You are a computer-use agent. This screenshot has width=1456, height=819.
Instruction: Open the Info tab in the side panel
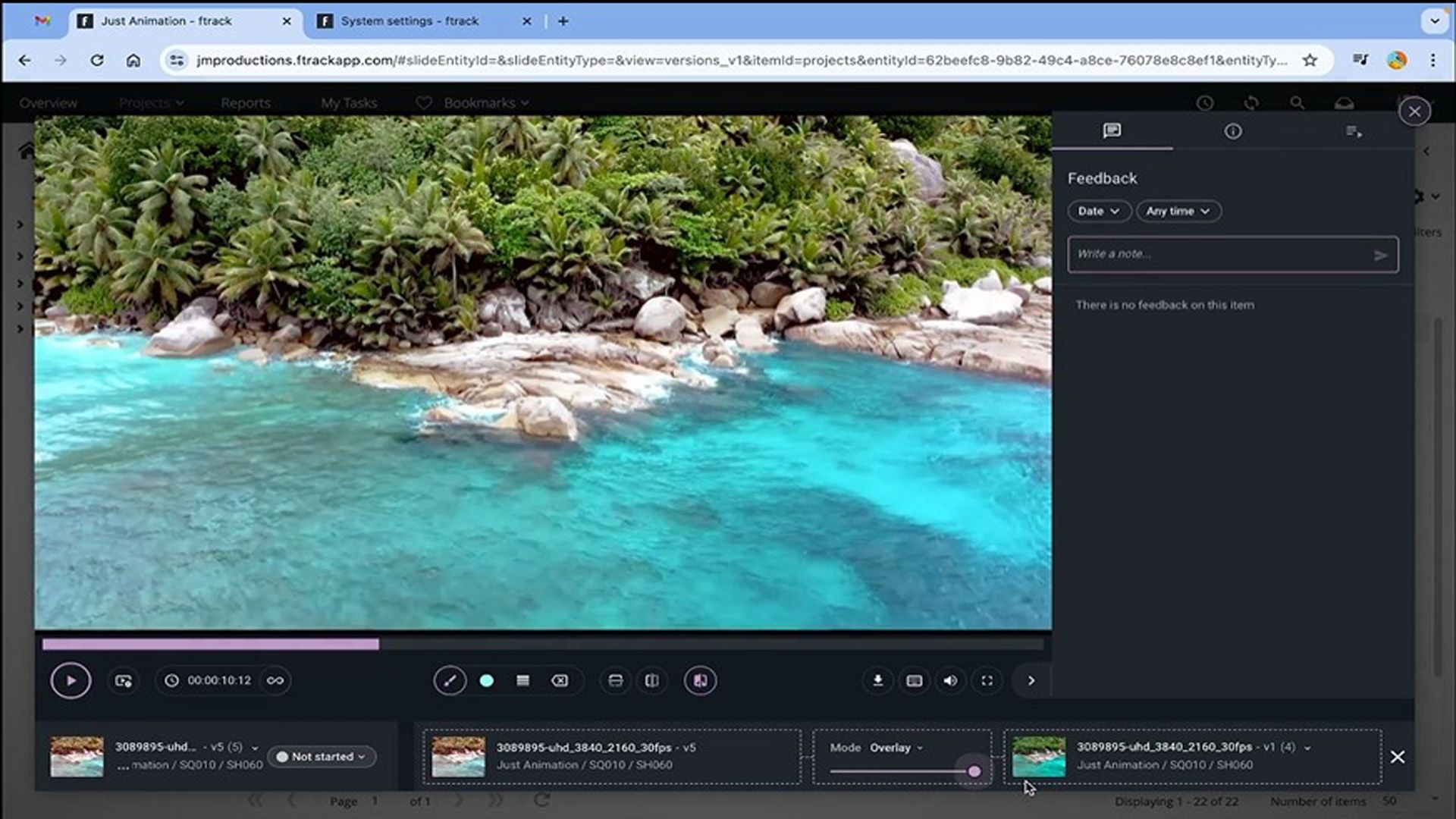coord(1233,131)
